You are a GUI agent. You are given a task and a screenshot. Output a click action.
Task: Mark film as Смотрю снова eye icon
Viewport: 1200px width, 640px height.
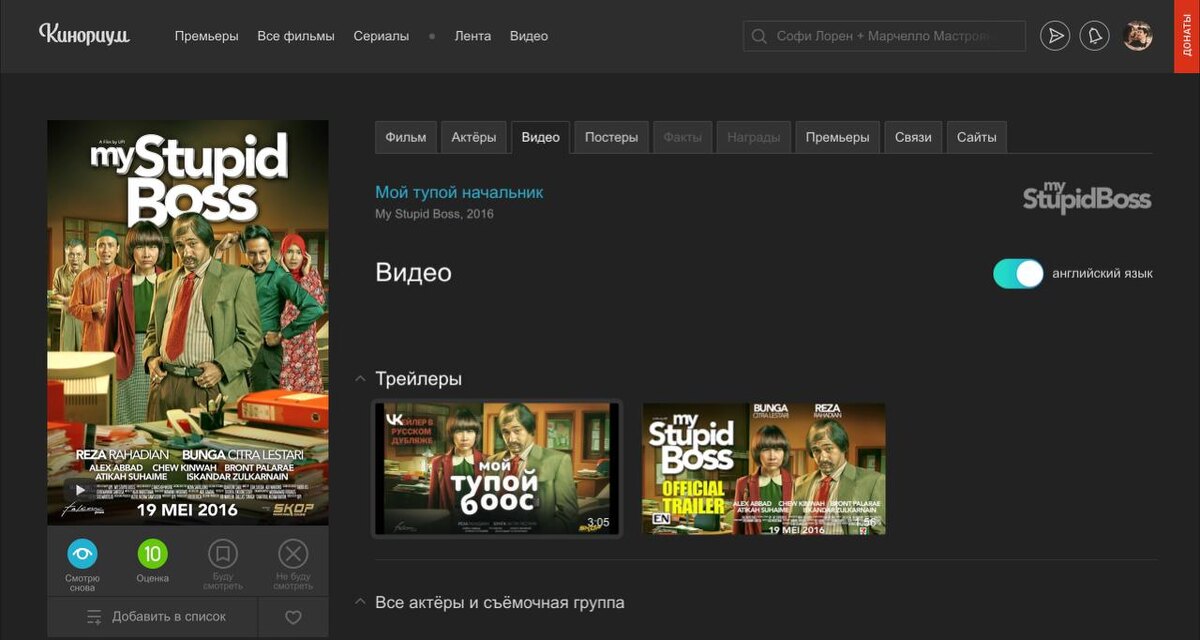(x=82, y=553)
